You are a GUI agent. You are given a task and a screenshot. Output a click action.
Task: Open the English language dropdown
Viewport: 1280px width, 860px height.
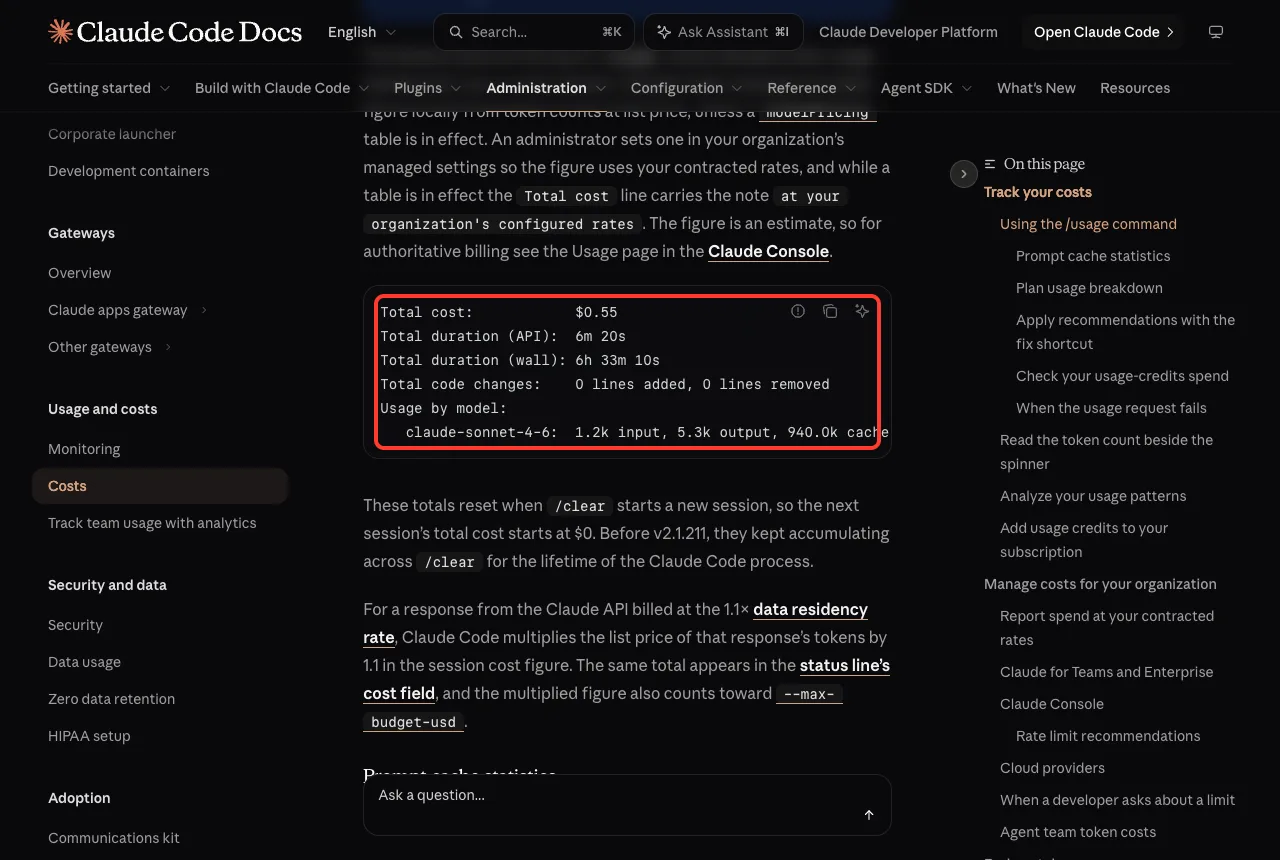click(x=361, y=32)
